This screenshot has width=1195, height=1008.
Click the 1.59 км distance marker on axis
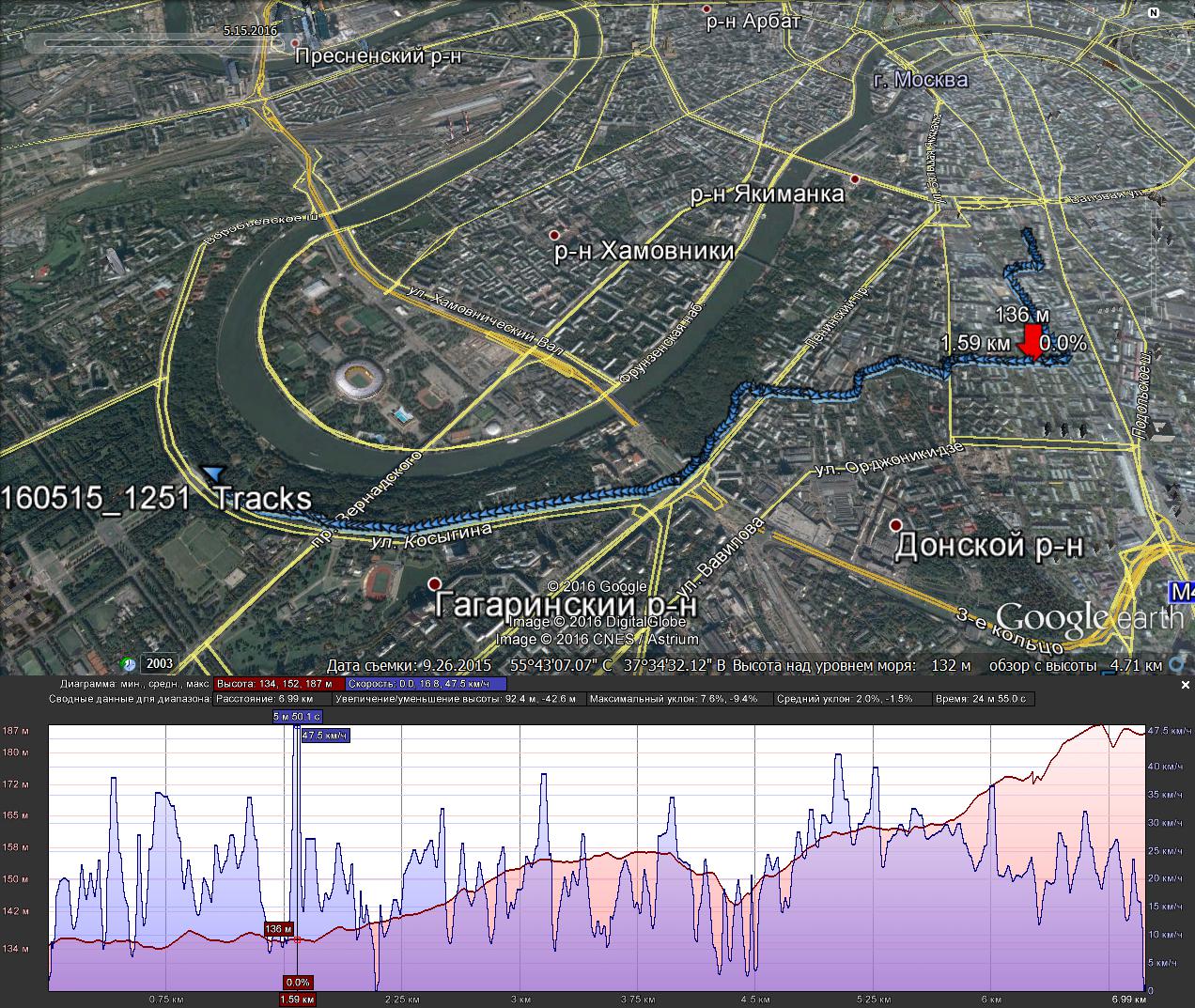point(297,1000)
